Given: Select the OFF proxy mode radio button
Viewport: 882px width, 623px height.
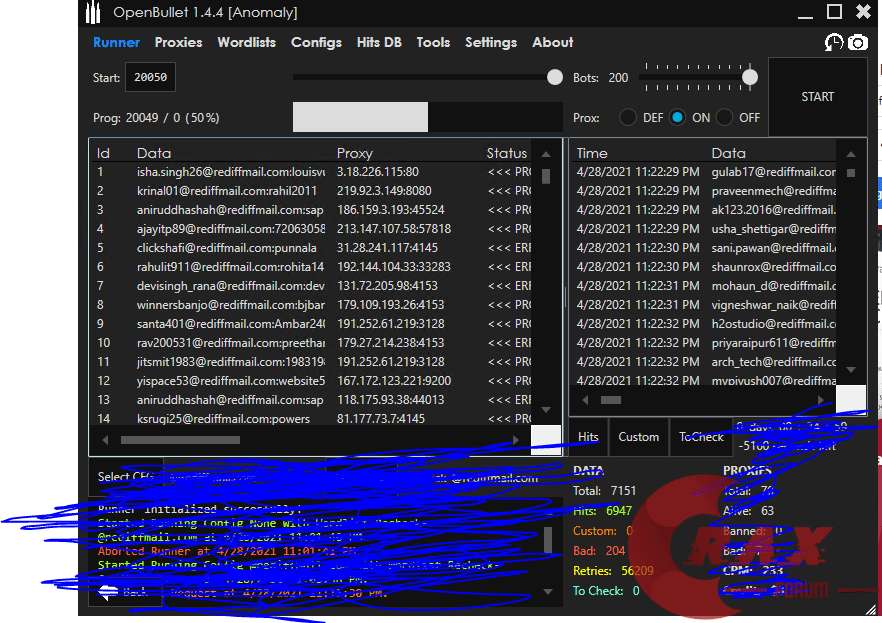Looking at the screenshot, I should 725,117.
